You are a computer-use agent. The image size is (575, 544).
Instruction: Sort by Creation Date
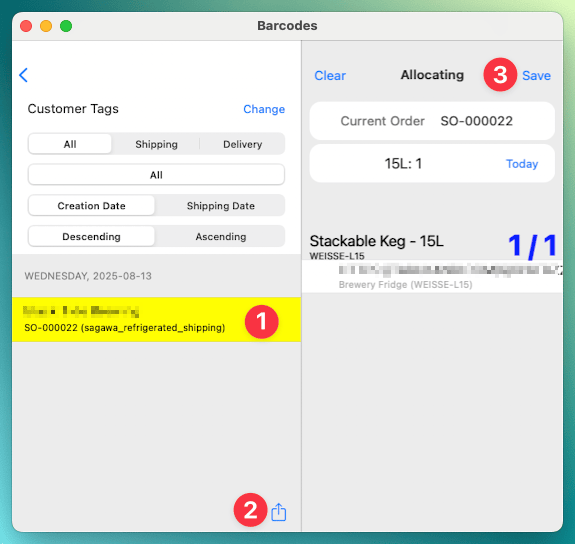[91, 205]
